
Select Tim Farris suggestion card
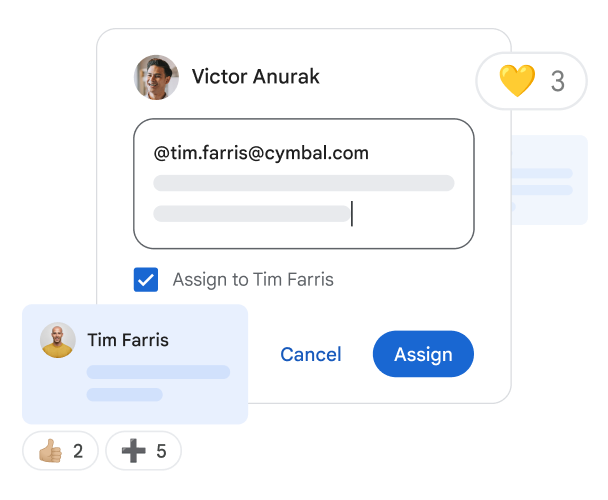click(x=135, y=364)
